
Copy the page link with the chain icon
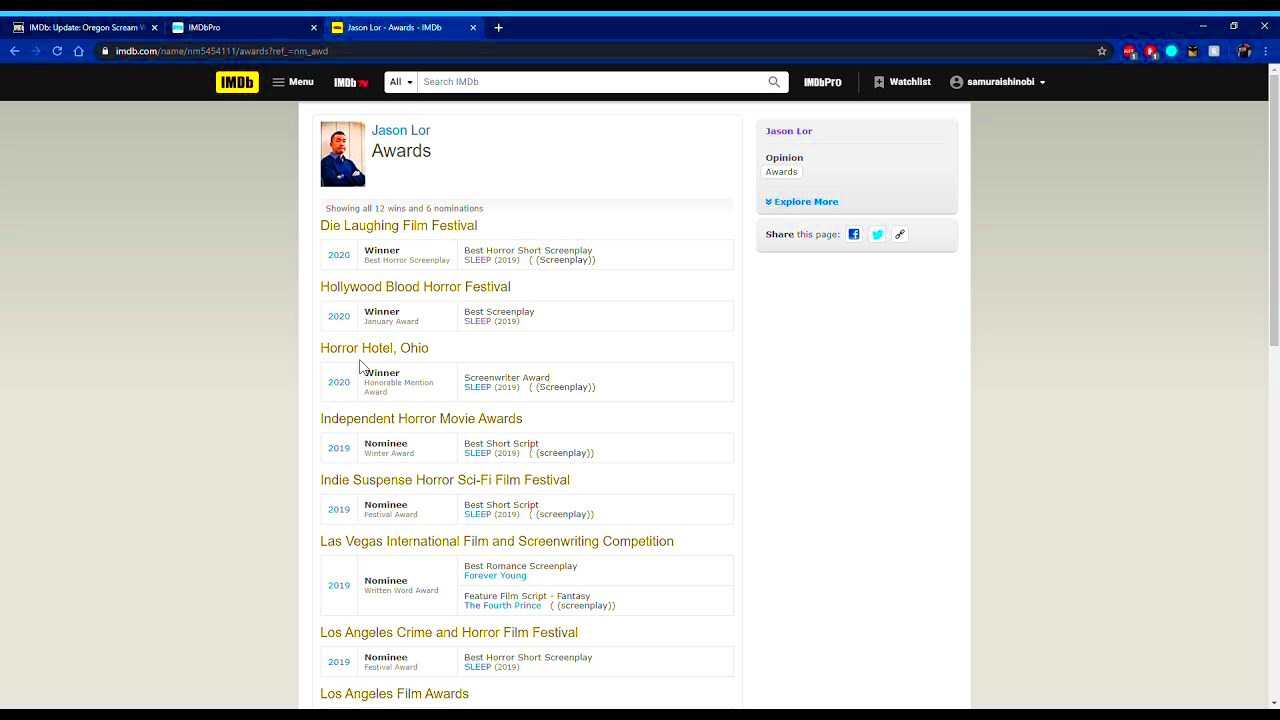coord(900,234)
